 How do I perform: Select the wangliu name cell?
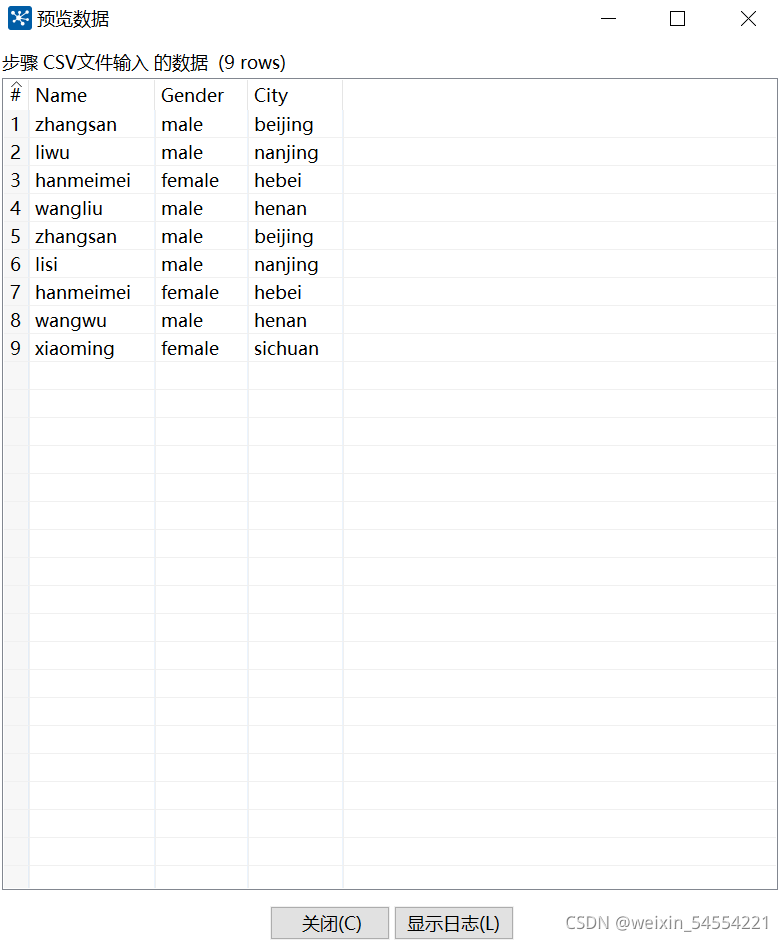(x=92, y=208)
